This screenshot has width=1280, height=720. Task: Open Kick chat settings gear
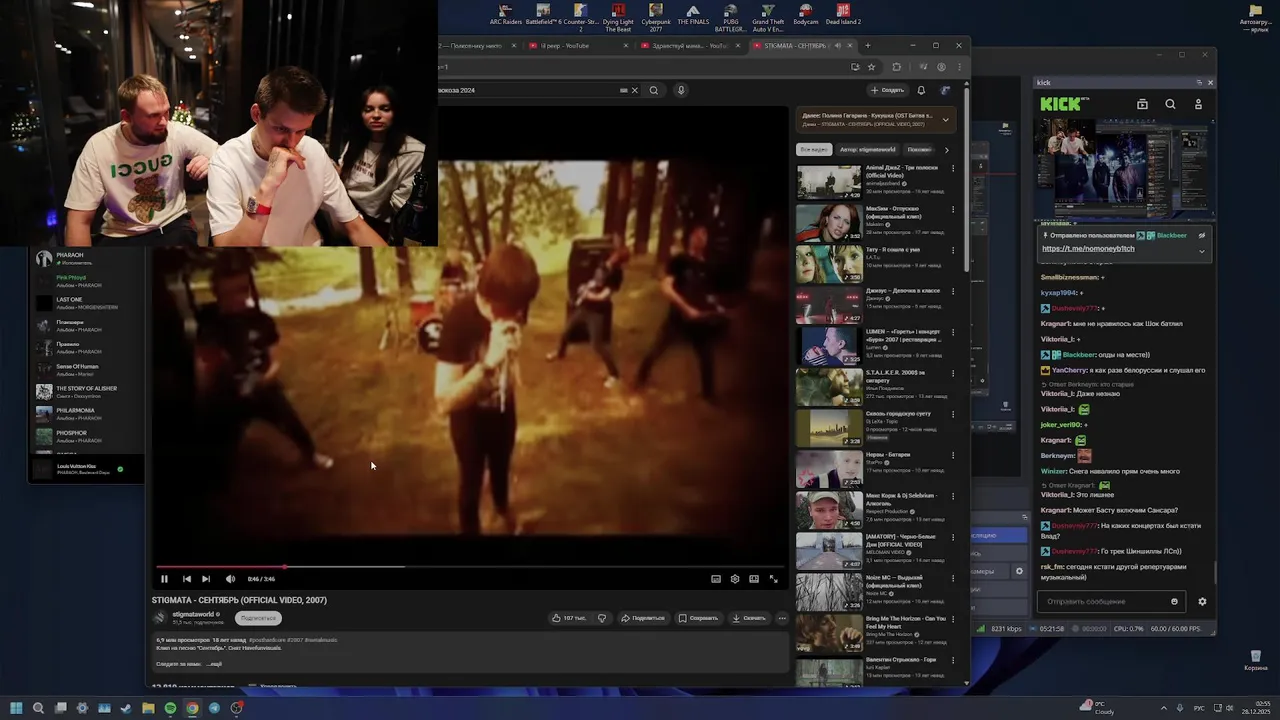pos(1202,601)
